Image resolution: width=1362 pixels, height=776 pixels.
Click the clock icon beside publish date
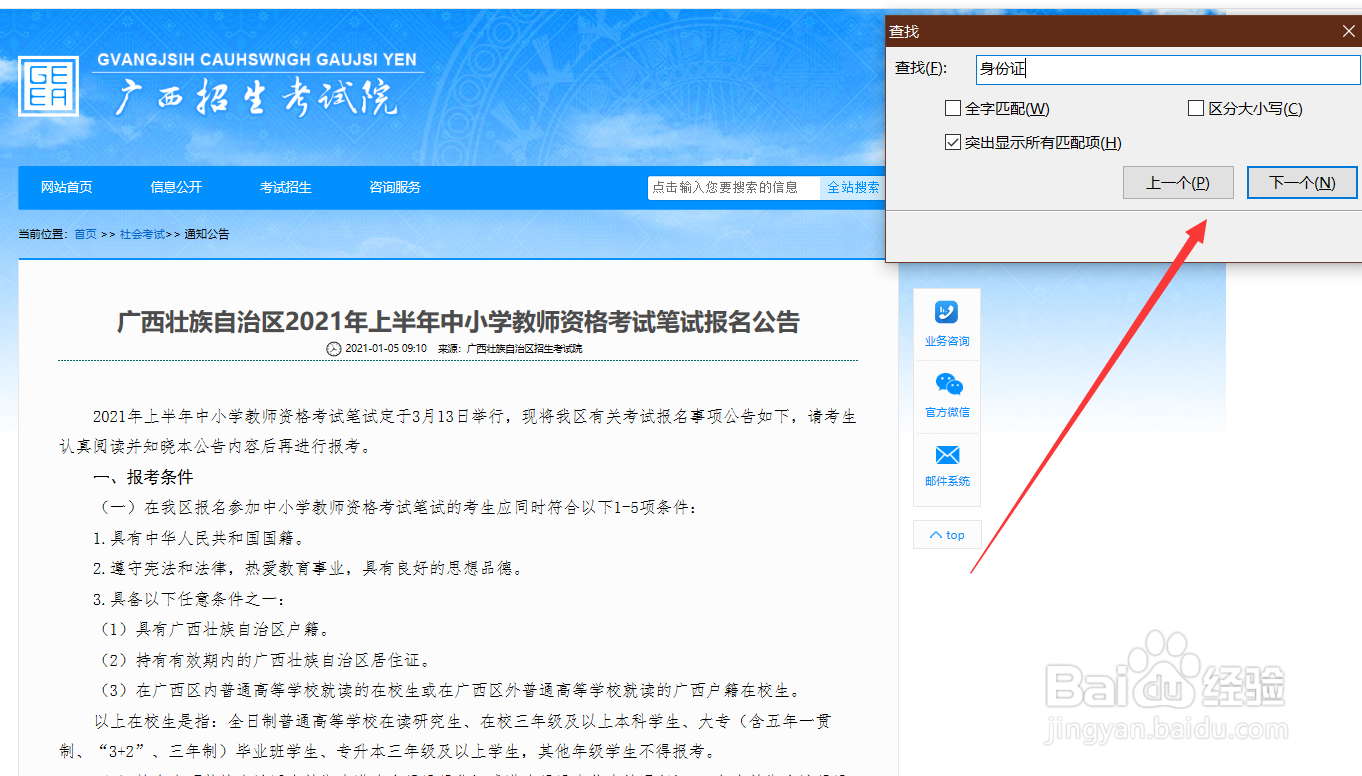point(334,348)
